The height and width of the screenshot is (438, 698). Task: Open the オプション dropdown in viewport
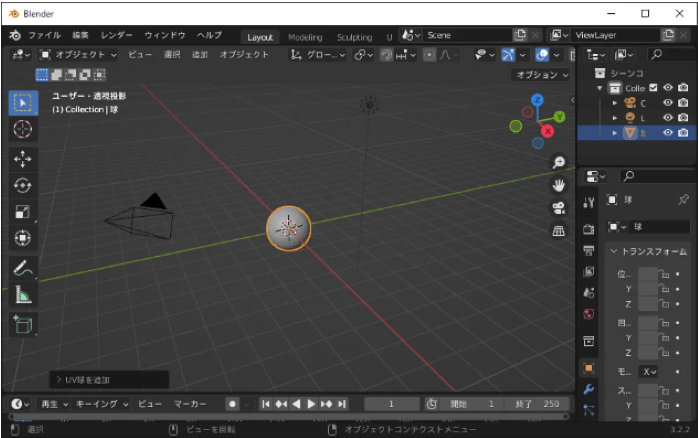pos(540,75)
